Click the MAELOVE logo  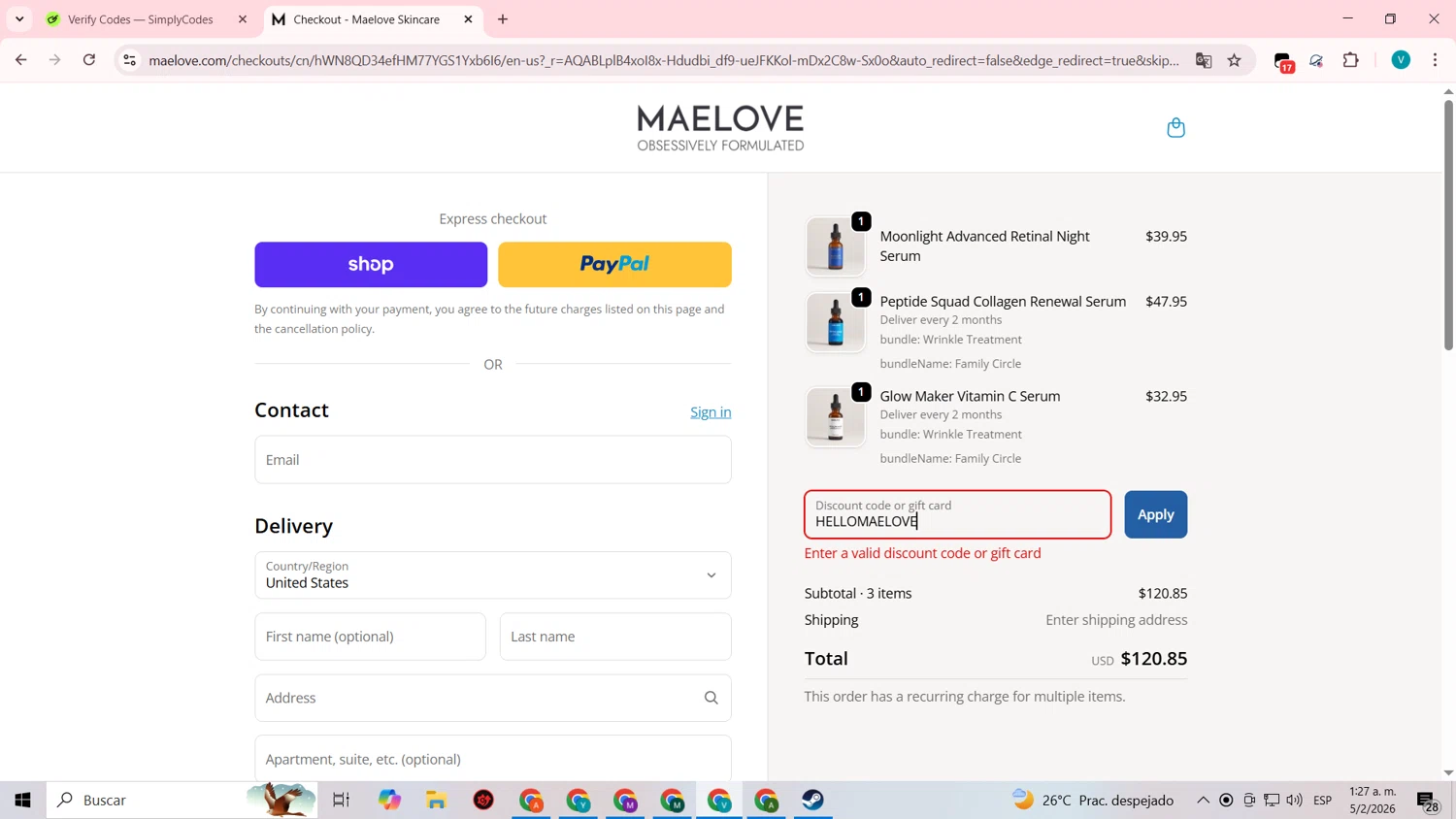[720, 128]
